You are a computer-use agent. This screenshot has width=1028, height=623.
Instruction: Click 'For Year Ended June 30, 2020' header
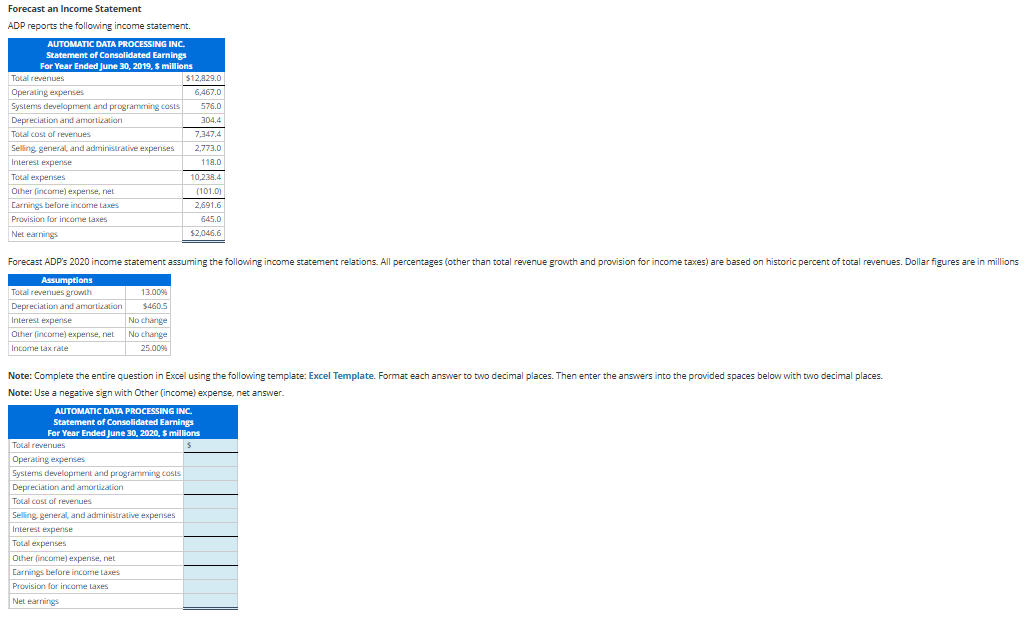123,433
